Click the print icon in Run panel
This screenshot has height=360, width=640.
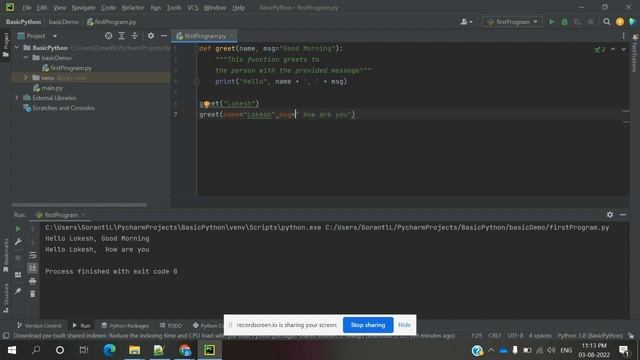point(33,281)
